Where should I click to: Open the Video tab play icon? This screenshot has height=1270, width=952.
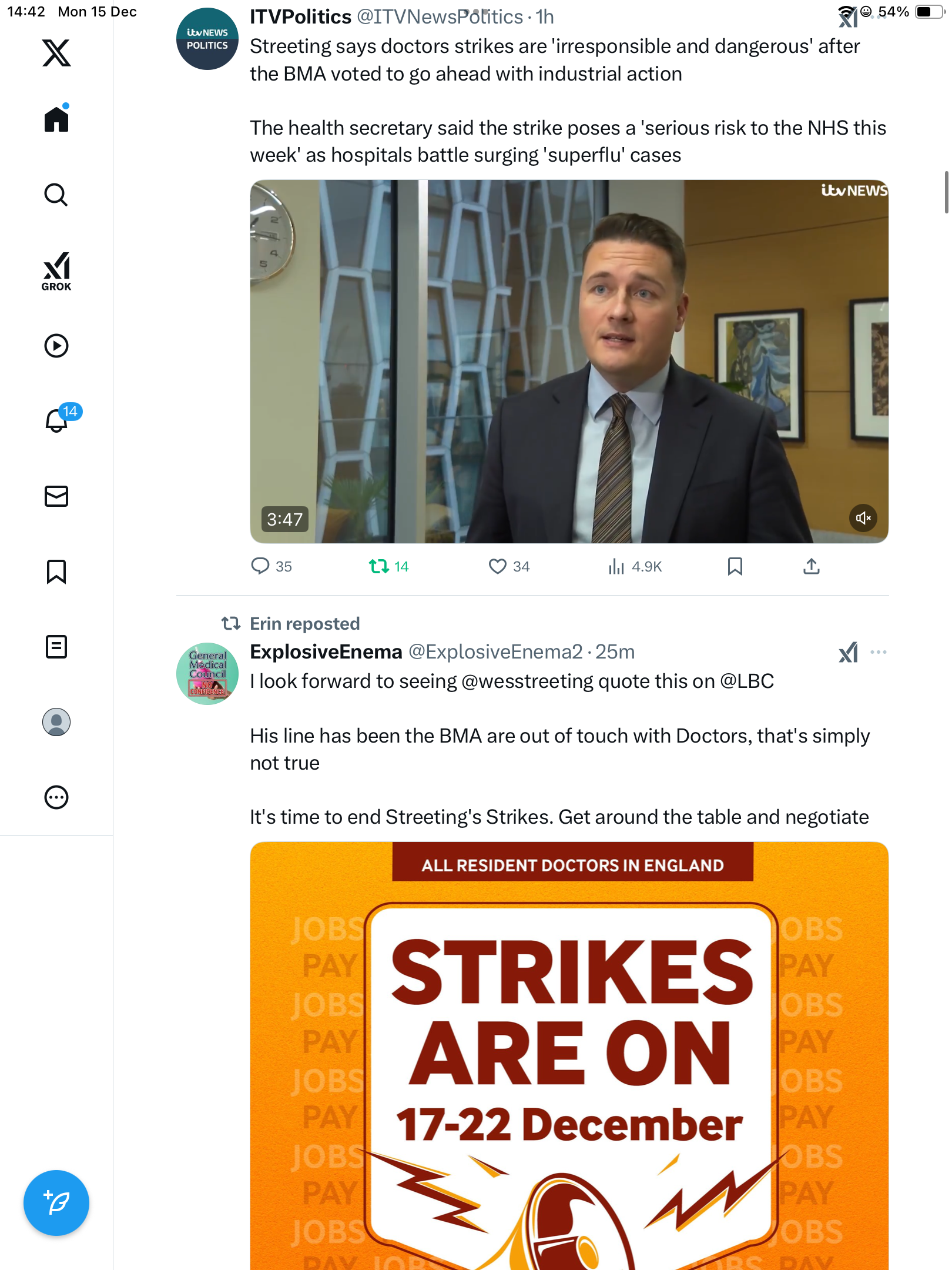click(56, 346)
